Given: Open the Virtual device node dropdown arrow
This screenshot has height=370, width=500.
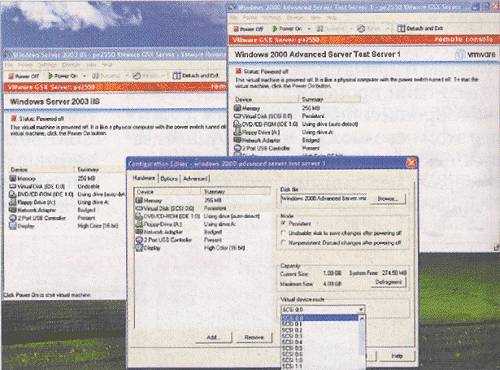Looking at the screenshot, I should tap(361, 310).
